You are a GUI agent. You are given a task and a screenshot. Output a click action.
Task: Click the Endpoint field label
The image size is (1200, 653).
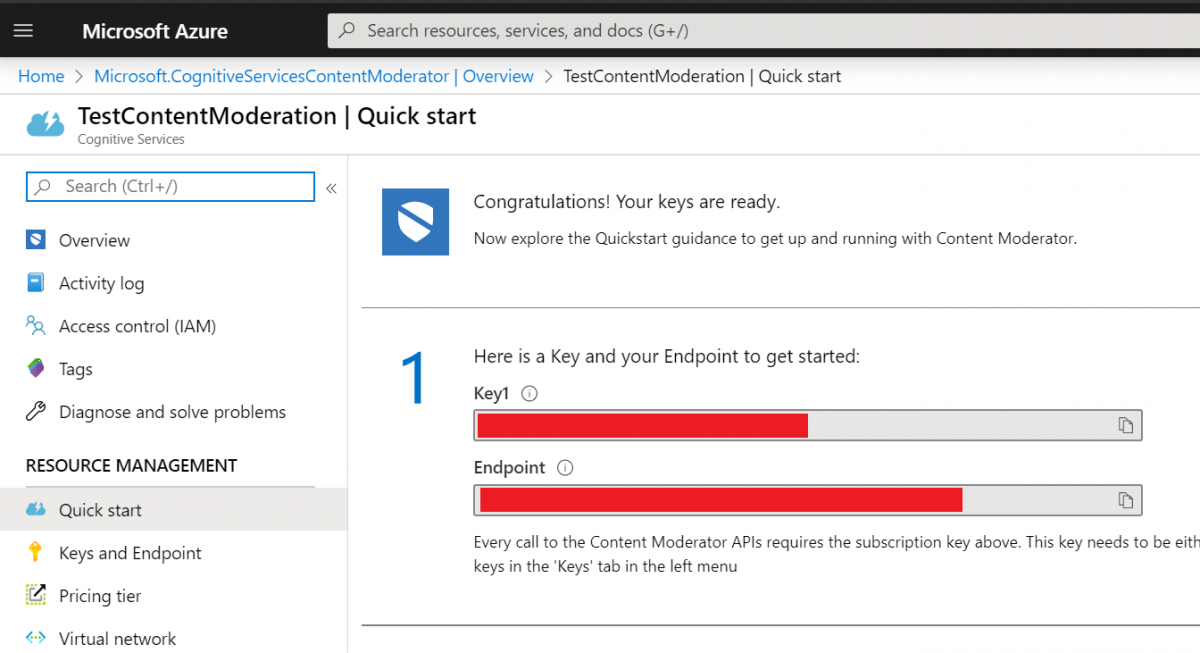[x=510, y=468]
